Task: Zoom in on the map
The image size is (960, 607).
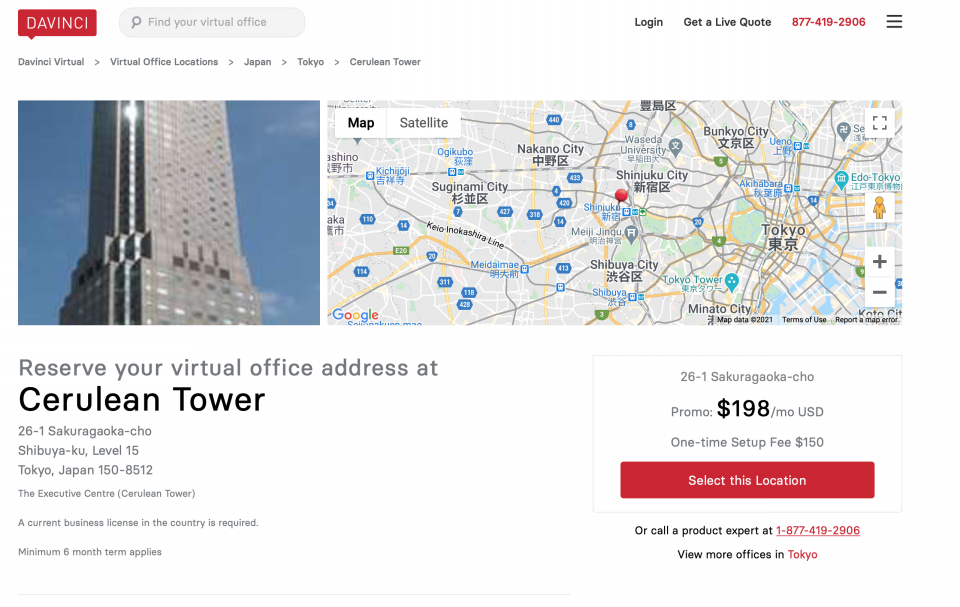Action: click(879, 262)
